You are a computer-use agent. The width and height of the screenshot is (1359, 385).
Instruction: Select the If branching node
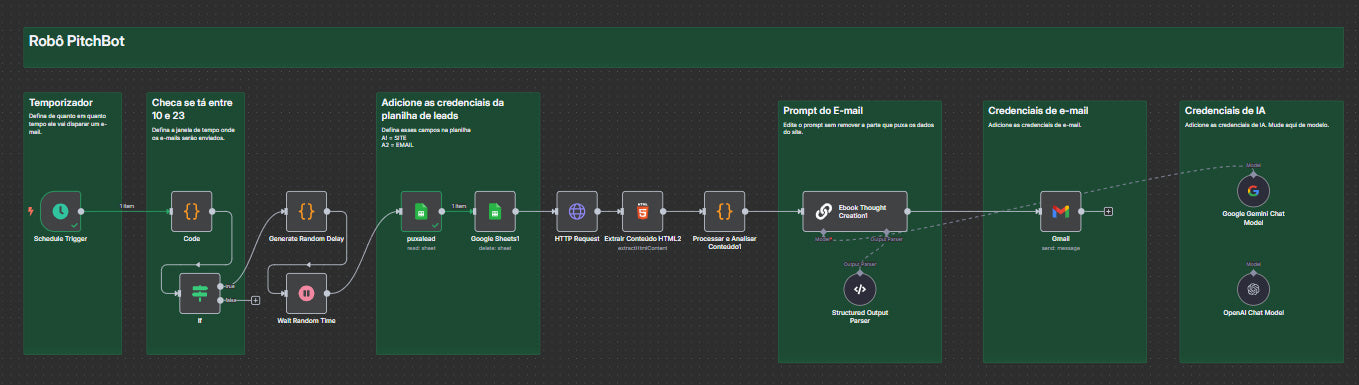[x=199, y=292]
